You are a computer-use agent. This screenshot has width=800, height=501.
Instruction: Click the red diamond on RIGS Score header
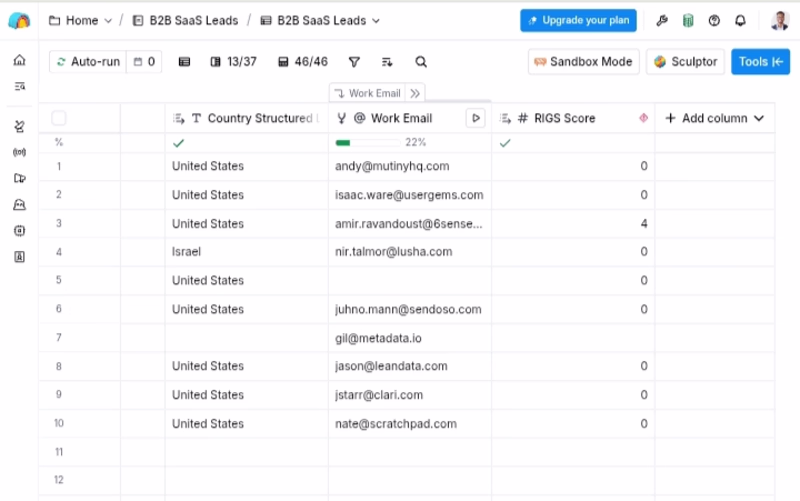coord(643,118)
